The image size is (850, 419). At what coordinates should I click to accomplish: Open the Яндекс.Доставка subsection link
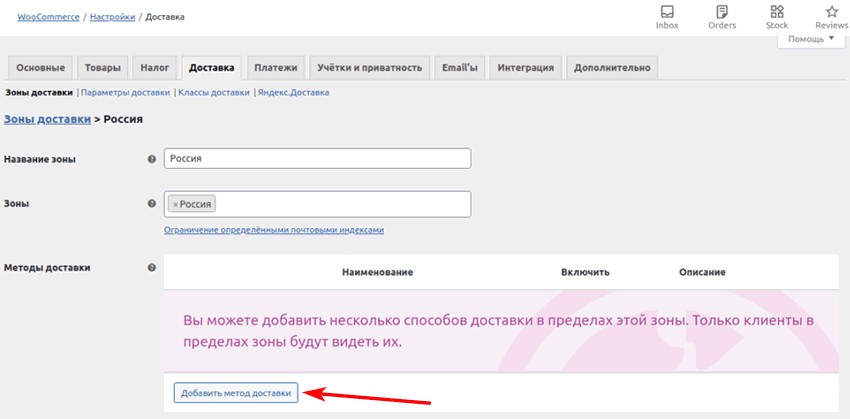click(x=293, y=92)
